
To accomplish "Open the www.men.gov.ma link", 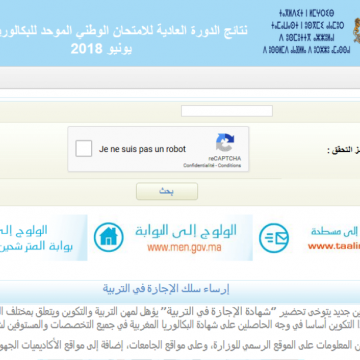I will 184,248.
